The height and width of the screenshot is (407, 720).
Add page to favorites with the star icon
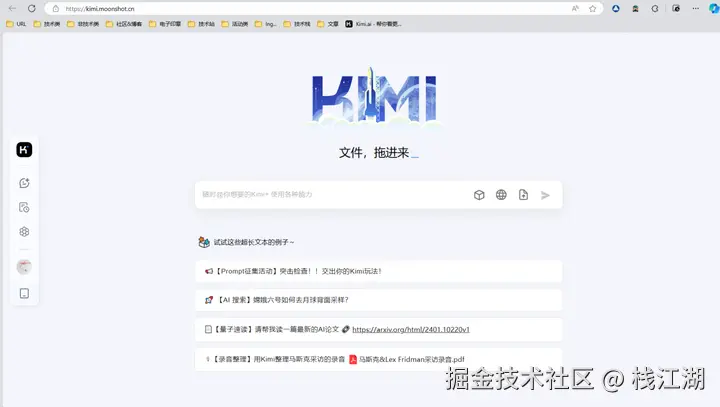tap(593, 8)
